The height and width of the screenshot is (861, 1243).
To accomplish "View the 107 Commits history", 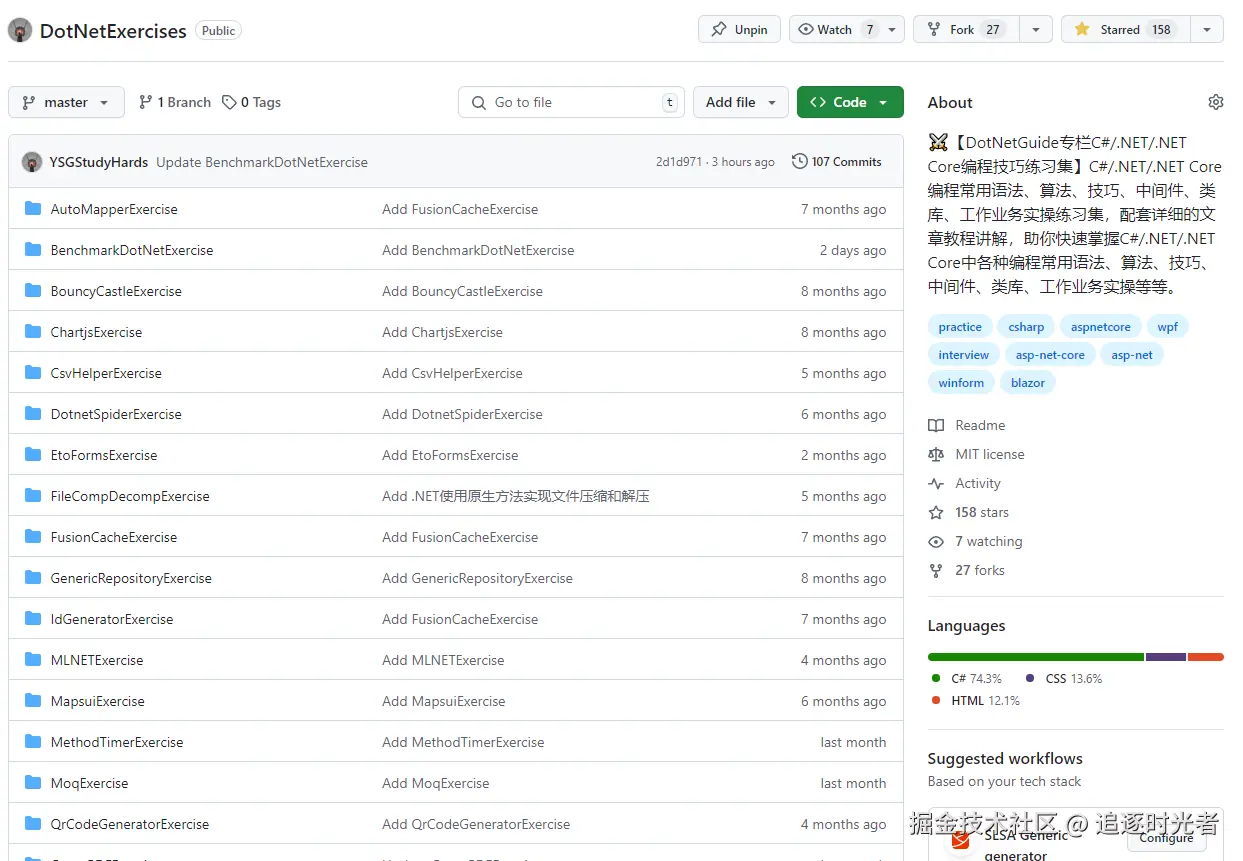I will click(836, 162).
